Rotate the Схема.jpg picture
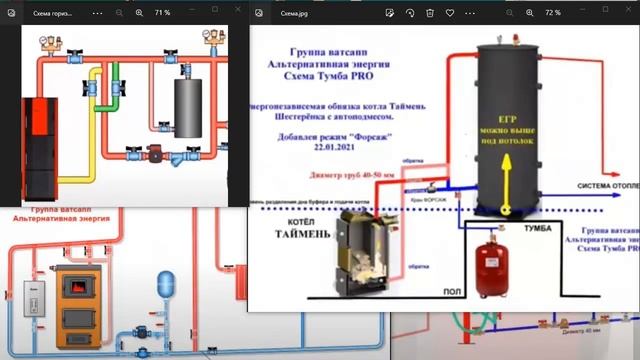Screen dimensions: 640x360 410,13
